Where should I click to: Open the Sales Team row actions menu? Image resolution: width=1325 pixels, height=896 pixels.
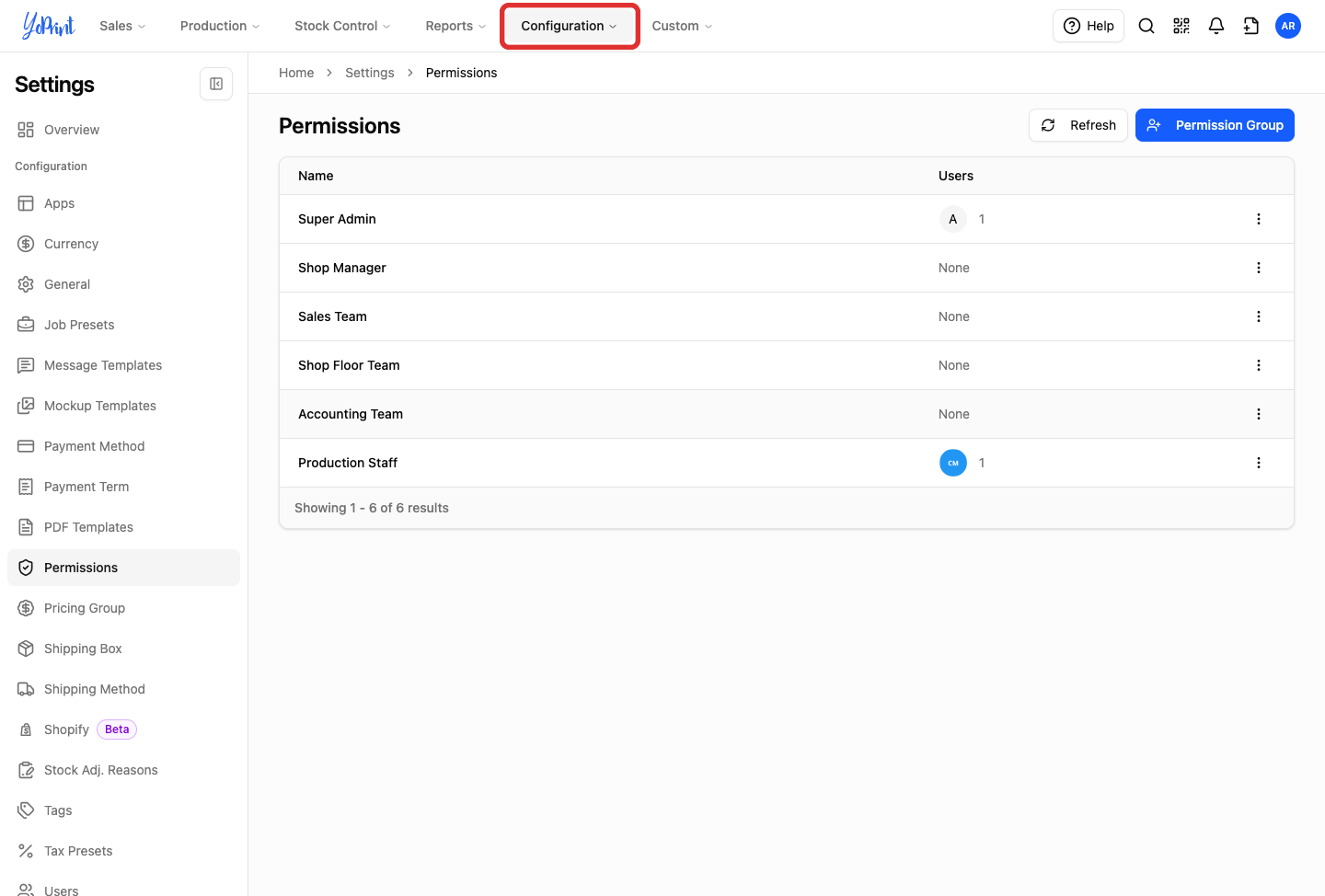(x=1259, y=316)
